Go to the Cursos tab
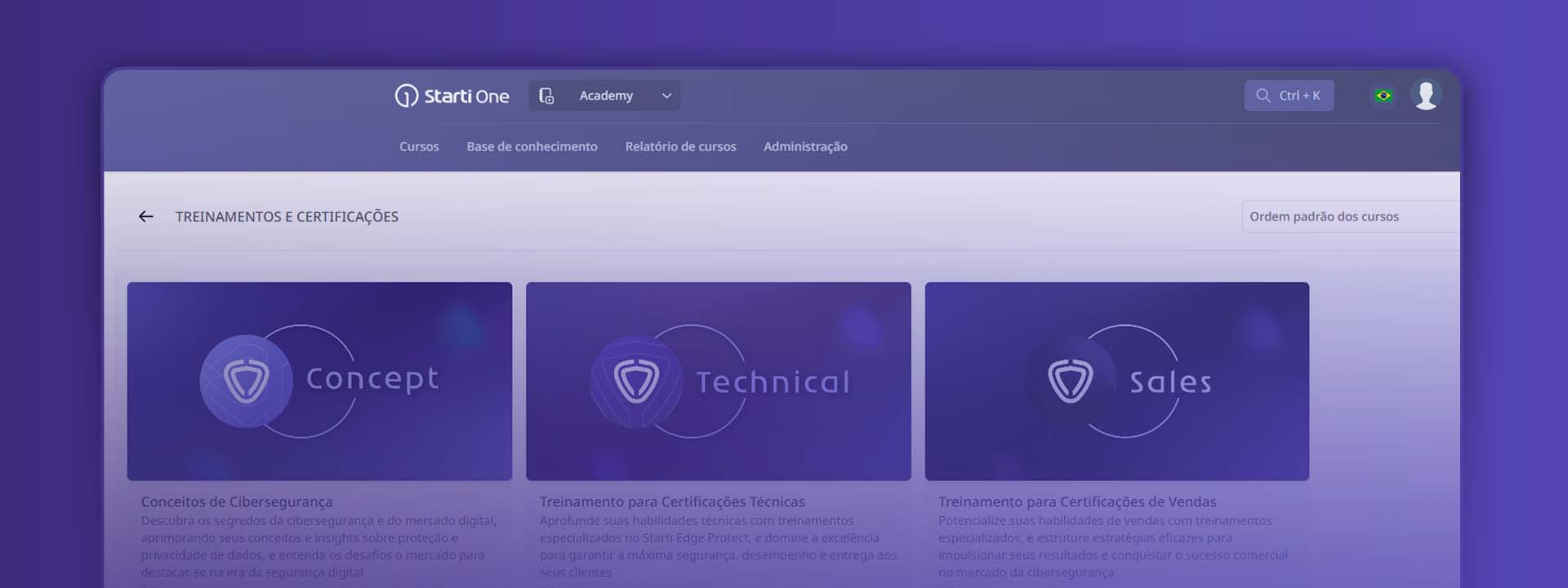Image resolution: width=1568 pixels, height=588 pixels. [x=419, y=147]
